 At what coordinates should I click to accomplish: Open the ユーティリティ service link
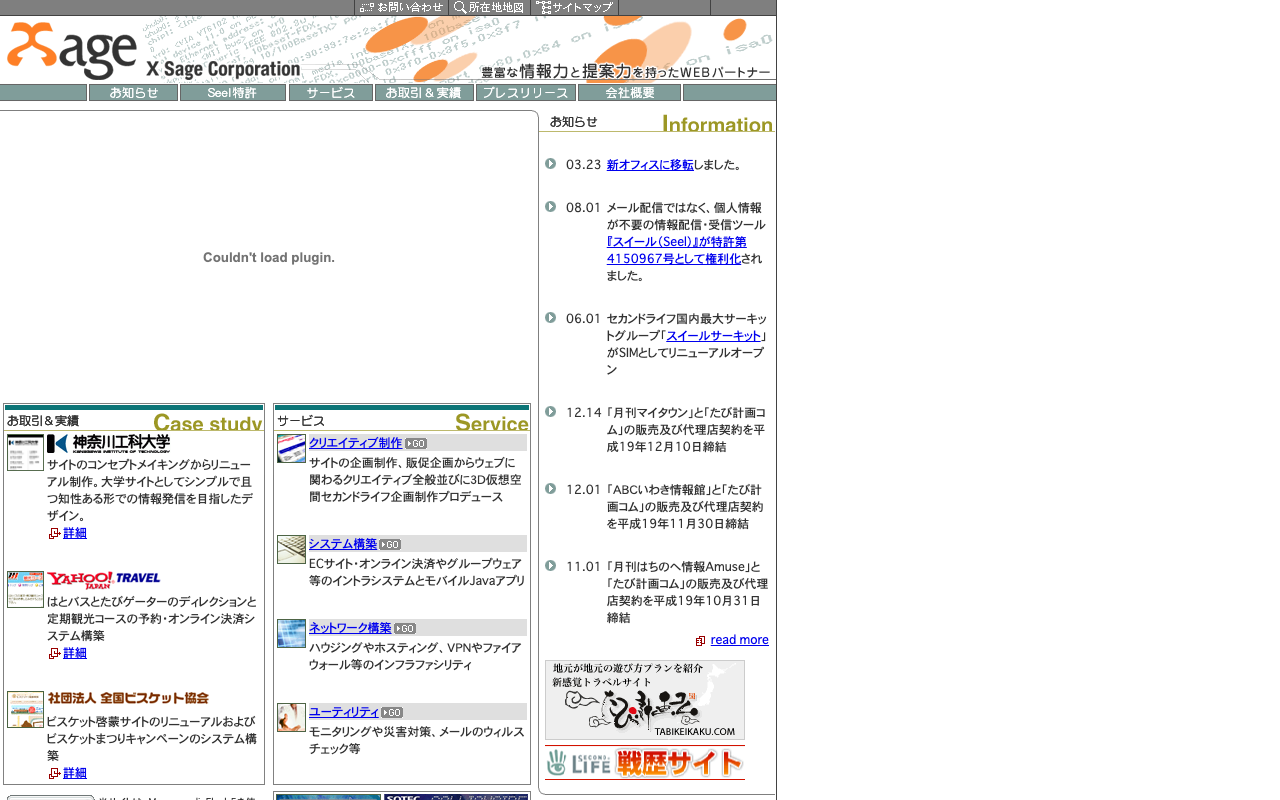click(344, 712)
